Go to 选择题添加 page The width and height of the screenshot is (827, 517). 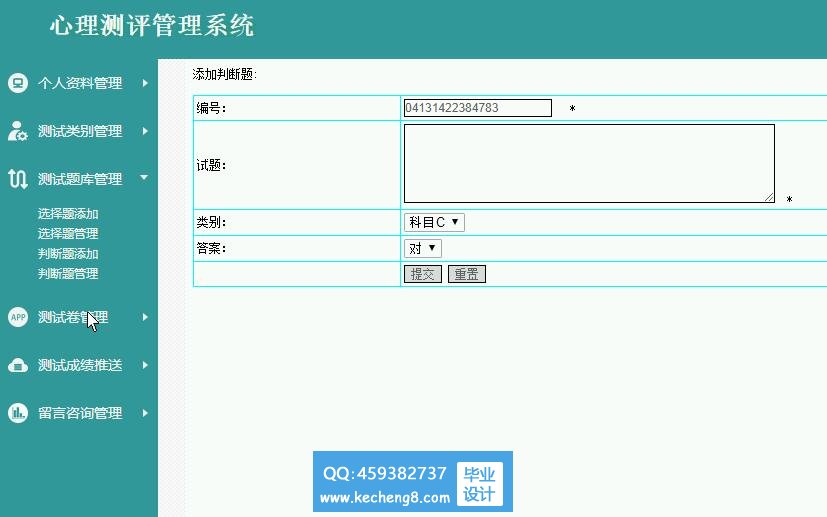(x=68, y=214)
